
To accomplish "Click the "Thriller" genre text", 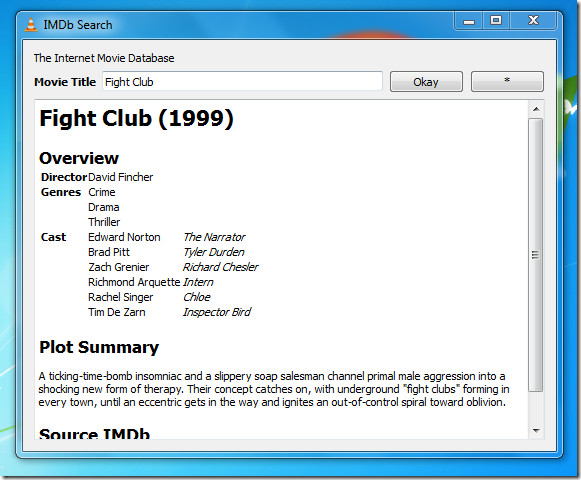I will tap(104, 222).
